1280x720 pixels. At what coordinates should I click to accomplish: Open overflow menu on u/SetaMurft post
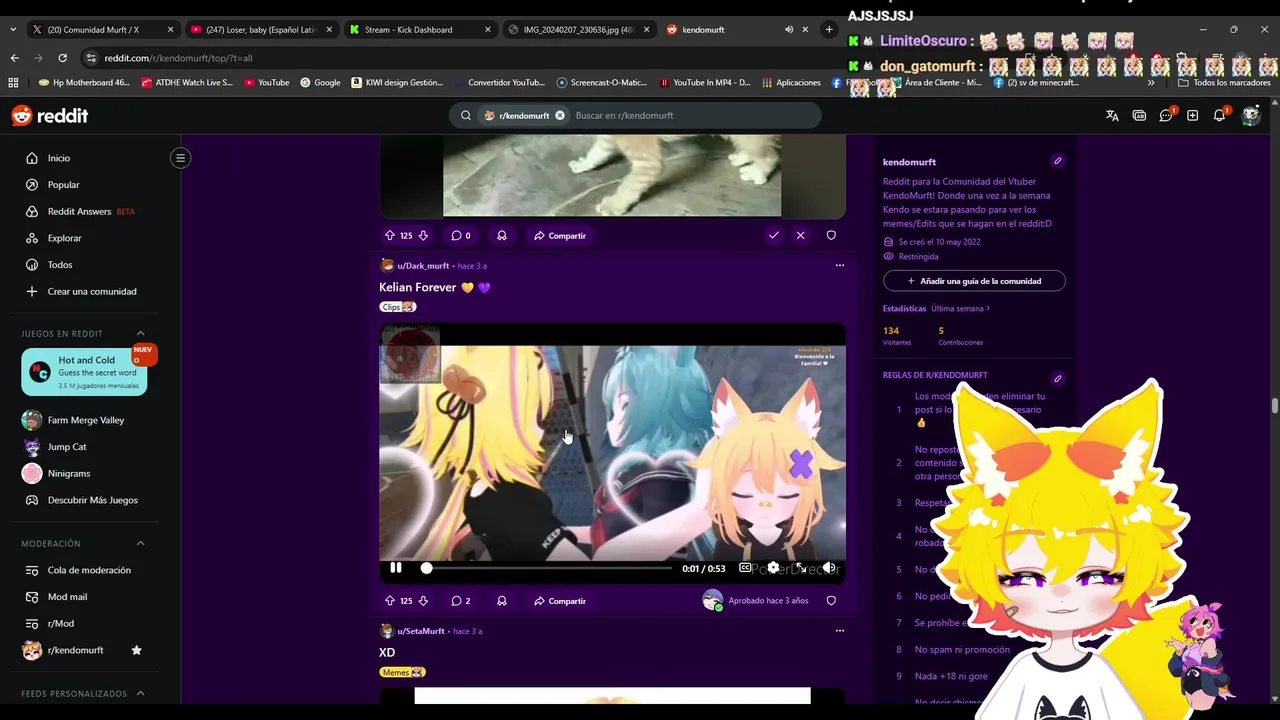pos(840,631)
